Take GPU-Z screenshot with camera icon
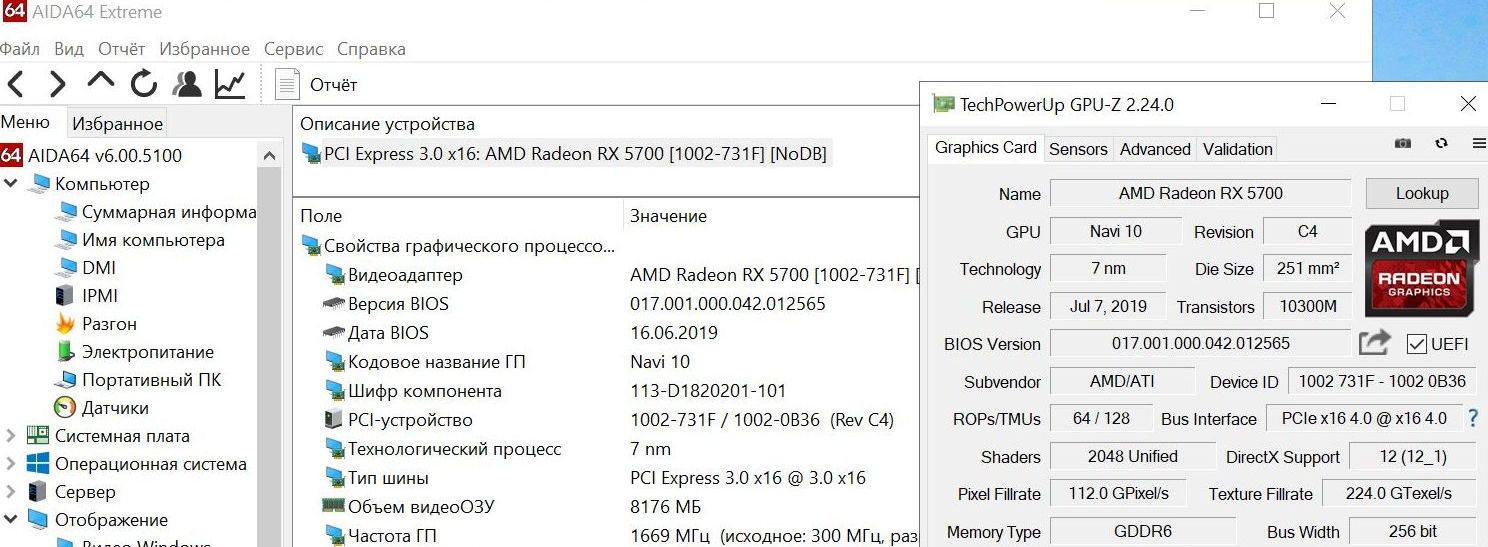This screenshot has width=1488, height=547. (1402, 144)
